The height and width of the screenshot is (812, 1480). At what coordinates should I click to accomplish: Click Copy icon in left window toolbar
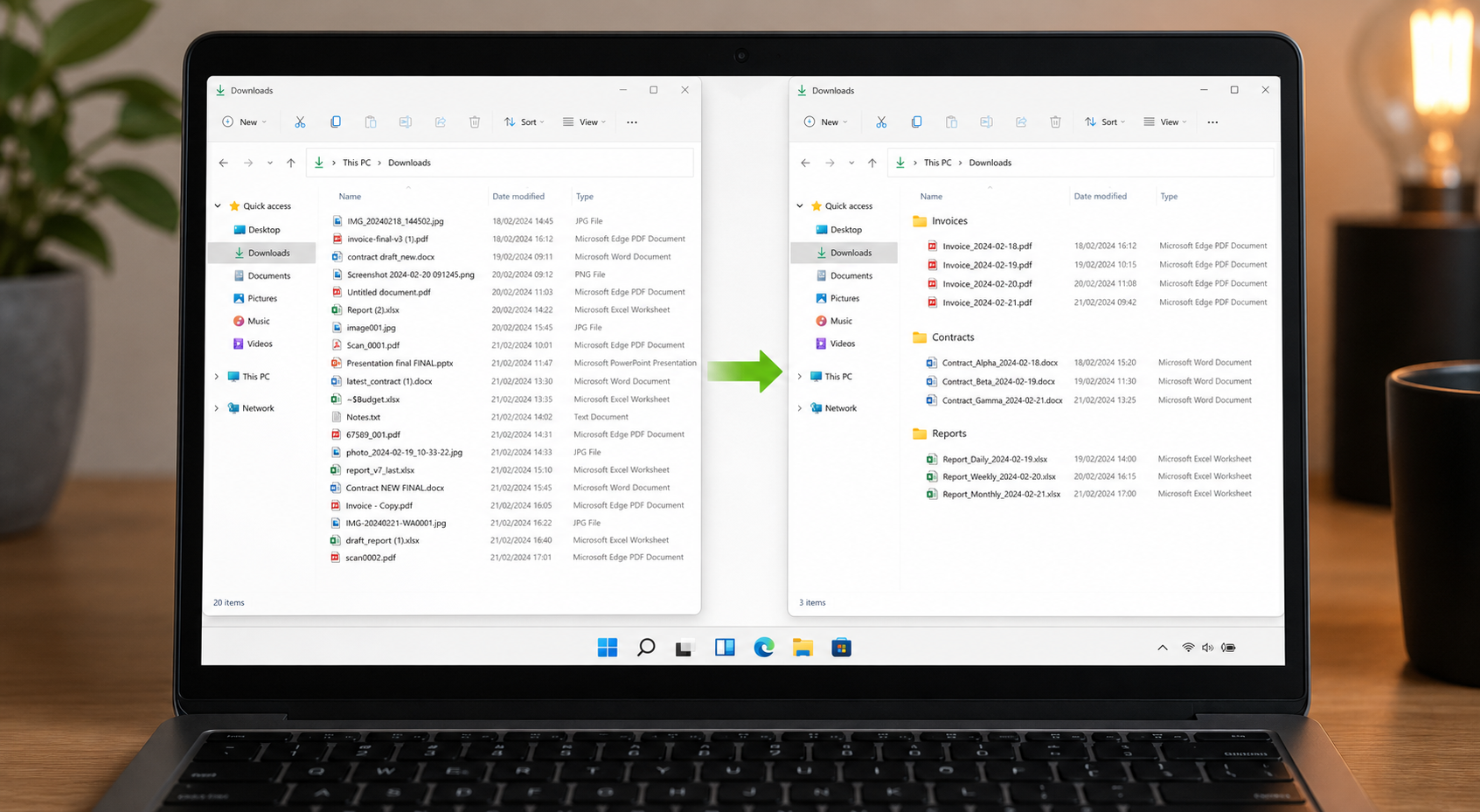(336, 122)
